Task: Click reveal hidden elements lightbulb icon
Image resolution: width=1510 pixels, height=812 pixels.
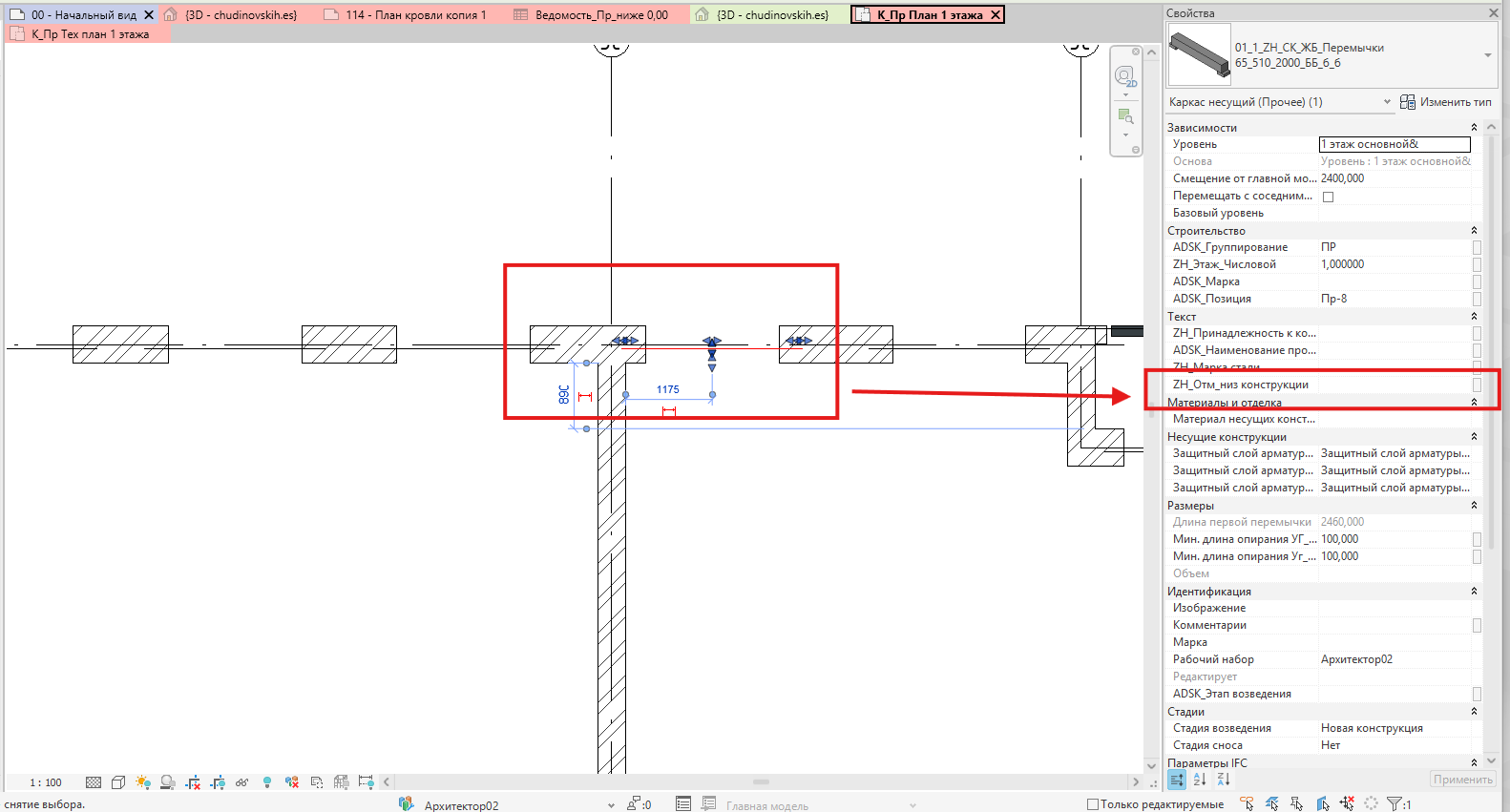Action: [x=267, y=782]
